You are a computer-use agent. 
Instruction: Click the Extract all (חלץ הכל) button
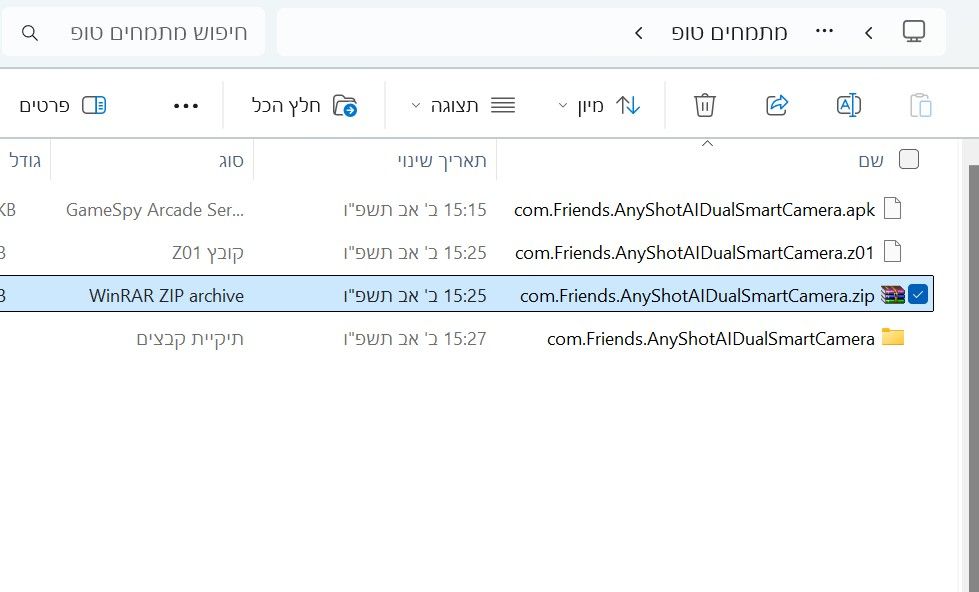point(305,105)
